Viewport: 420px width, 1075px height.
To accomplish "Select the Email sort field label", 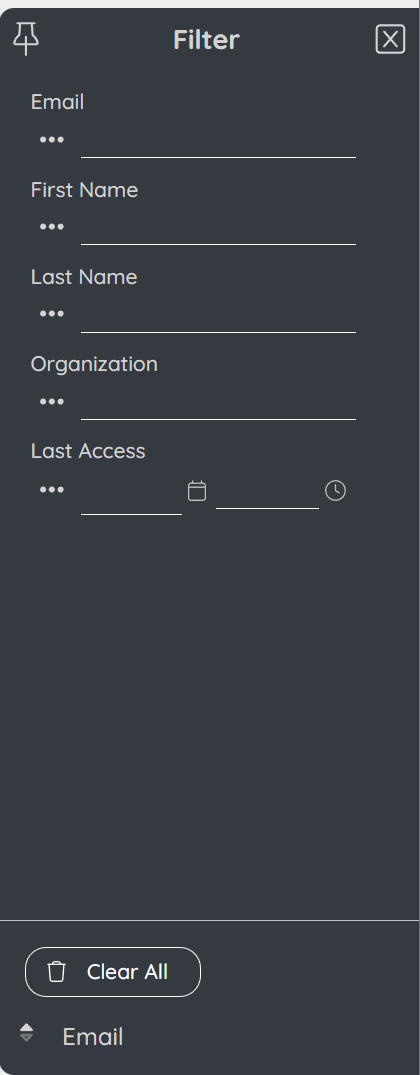I will point(92,1037).
